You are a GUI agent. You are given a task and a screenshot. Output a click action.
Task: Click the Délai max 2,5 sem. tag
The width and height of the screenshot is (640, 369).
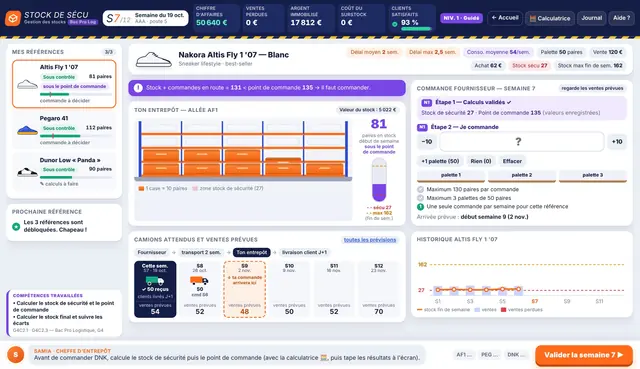432,52
